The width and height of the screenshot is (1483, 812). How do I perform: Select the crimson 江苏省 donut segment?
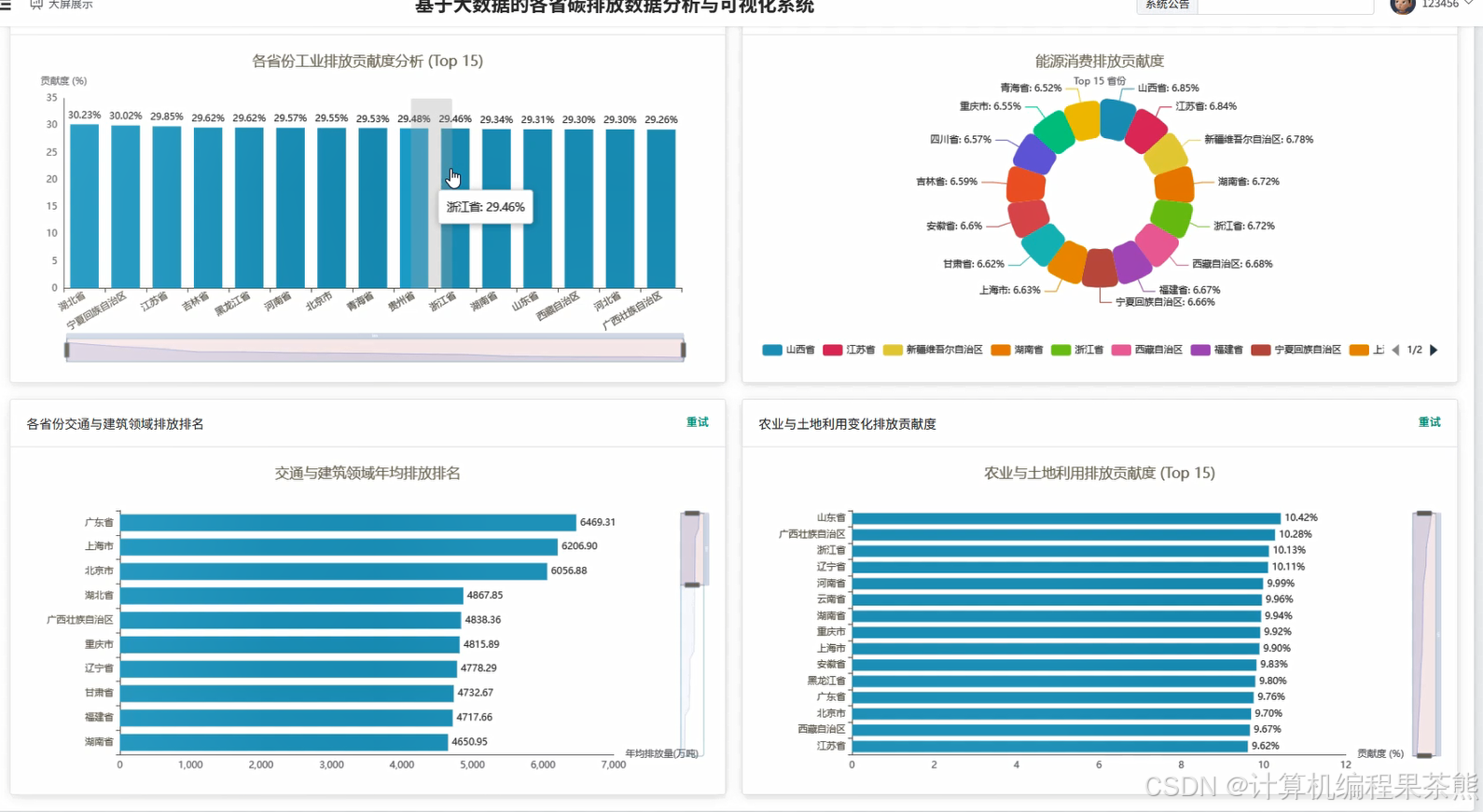(x=1146, y=131)
